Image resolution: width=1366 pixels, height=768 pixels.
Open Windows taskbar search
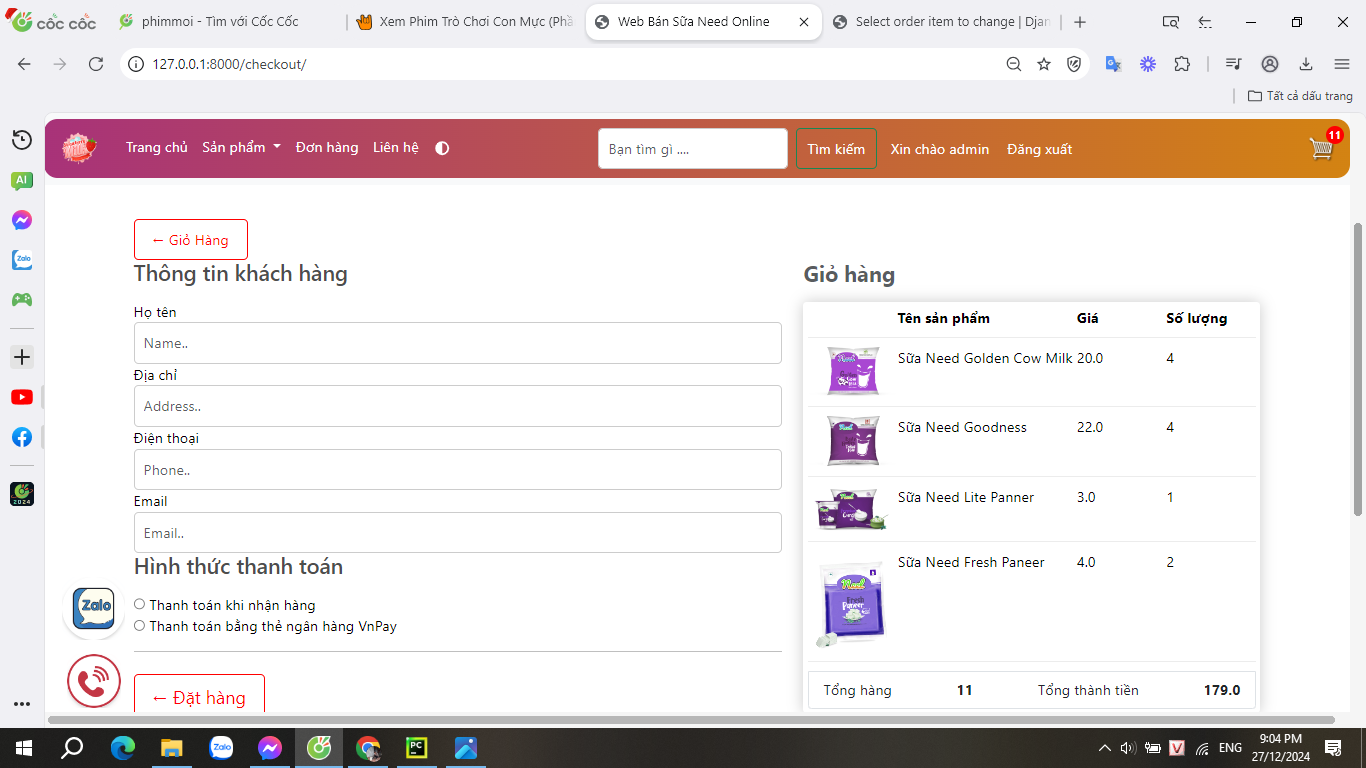(72, 748)
